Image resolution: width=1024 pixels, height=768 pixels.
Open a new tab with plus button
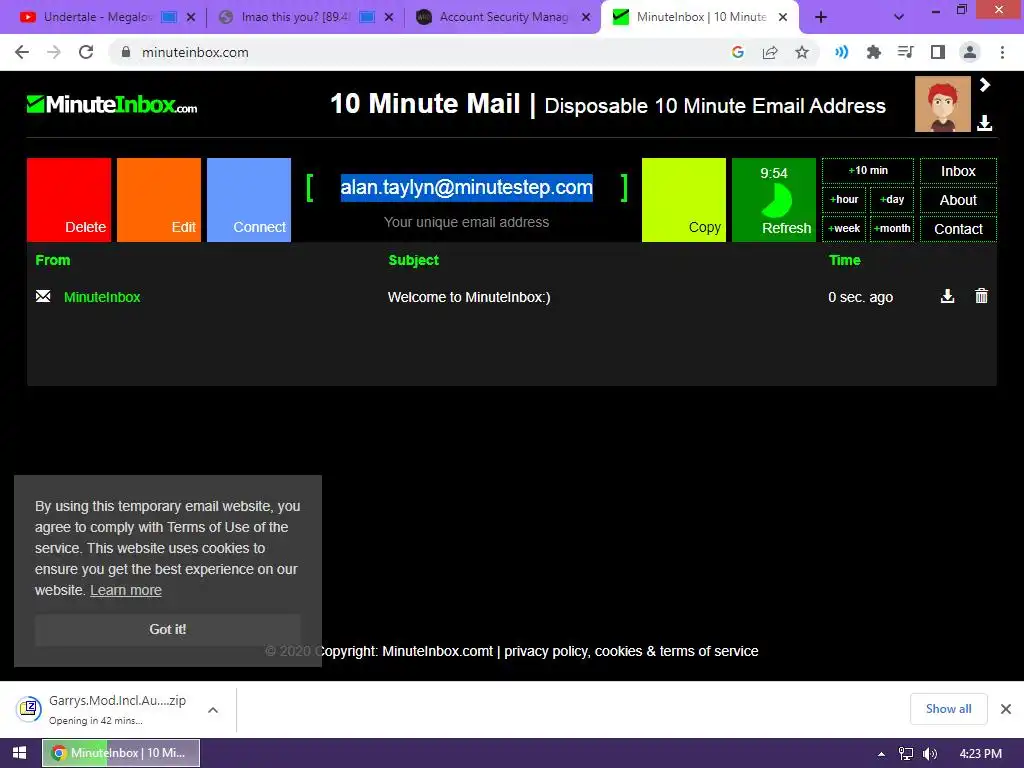821,17
